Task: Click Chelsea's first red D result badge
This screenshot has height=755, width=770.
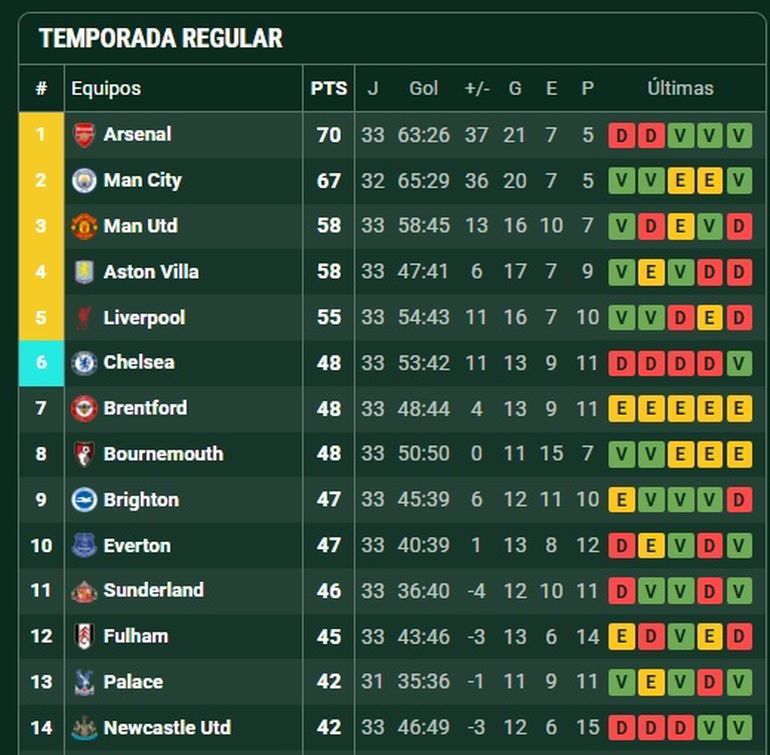Action: tap(622, 363)
